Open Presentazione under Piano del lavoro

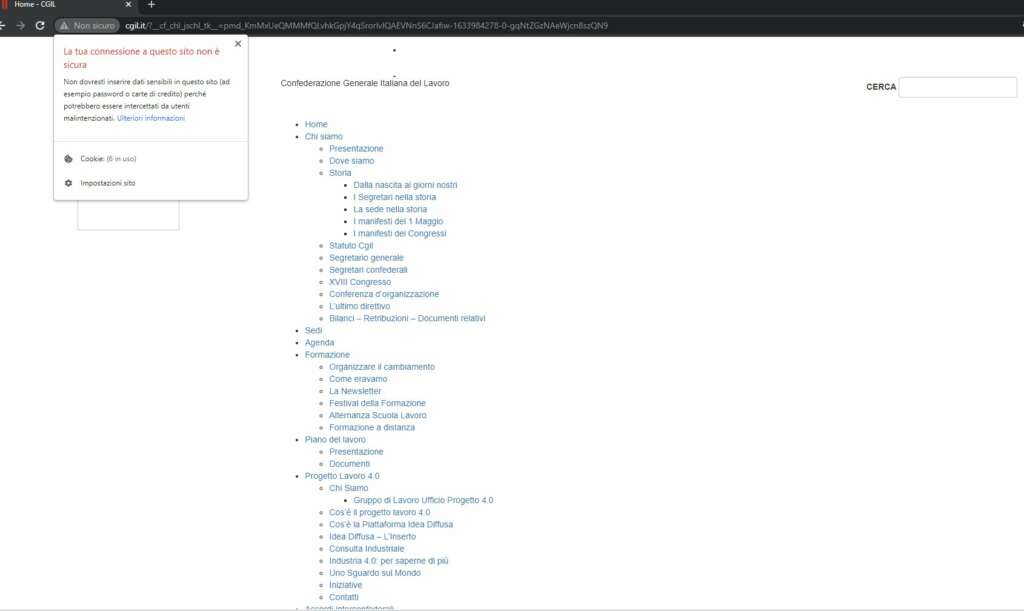[356, 452]
